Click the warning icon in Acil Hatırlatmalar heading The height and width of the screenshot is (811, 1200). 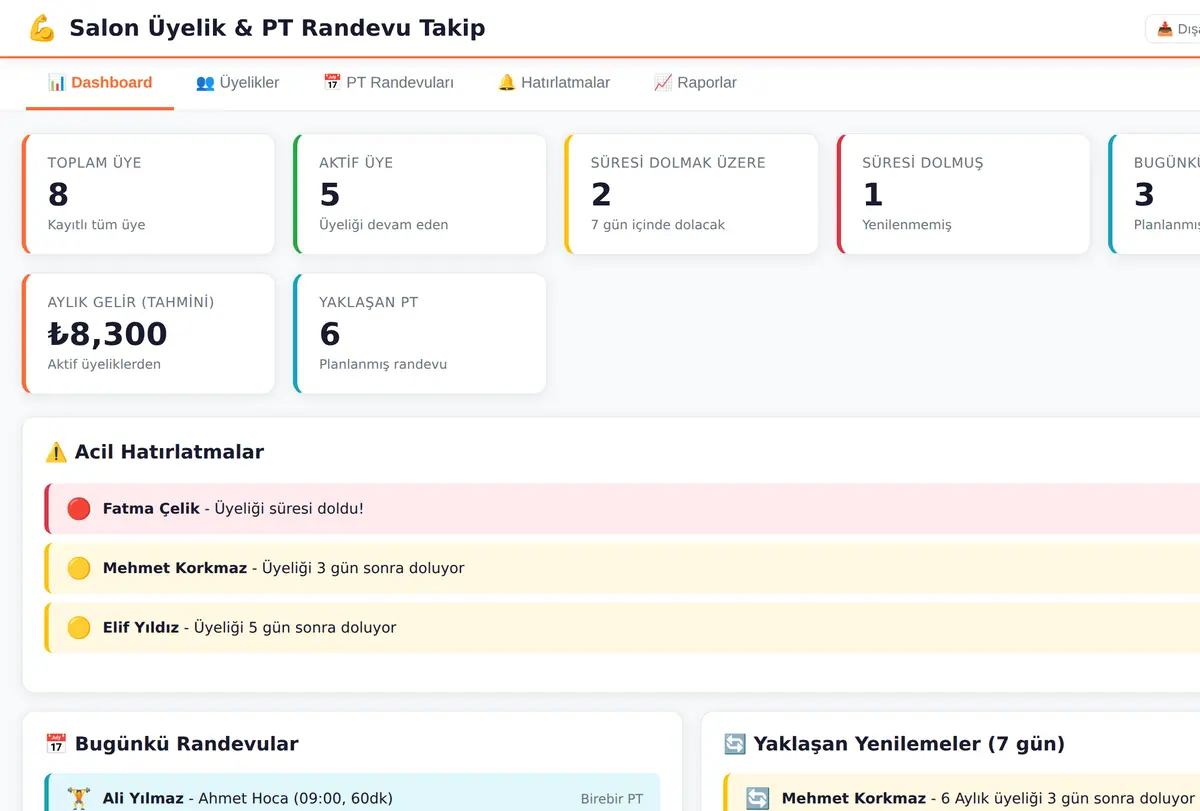click(56, 452)
